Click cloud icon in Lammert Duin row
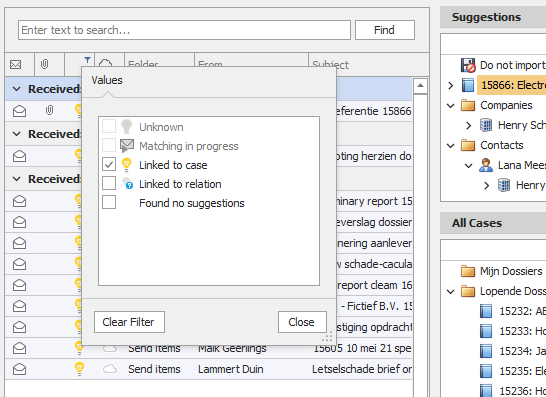 click(110, 369)
